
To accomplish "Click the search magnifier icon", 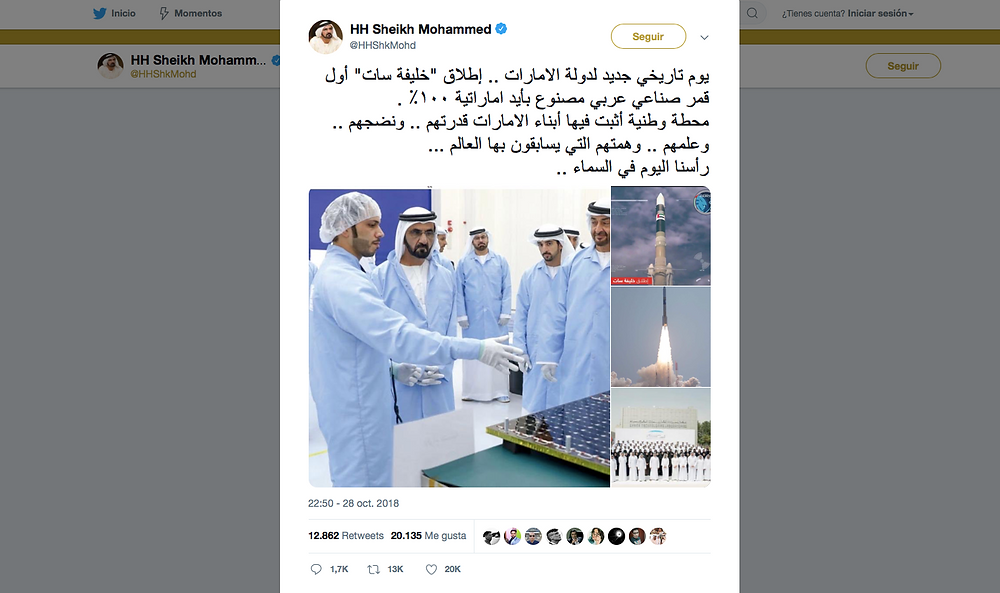I will click(x=753, y=13).
